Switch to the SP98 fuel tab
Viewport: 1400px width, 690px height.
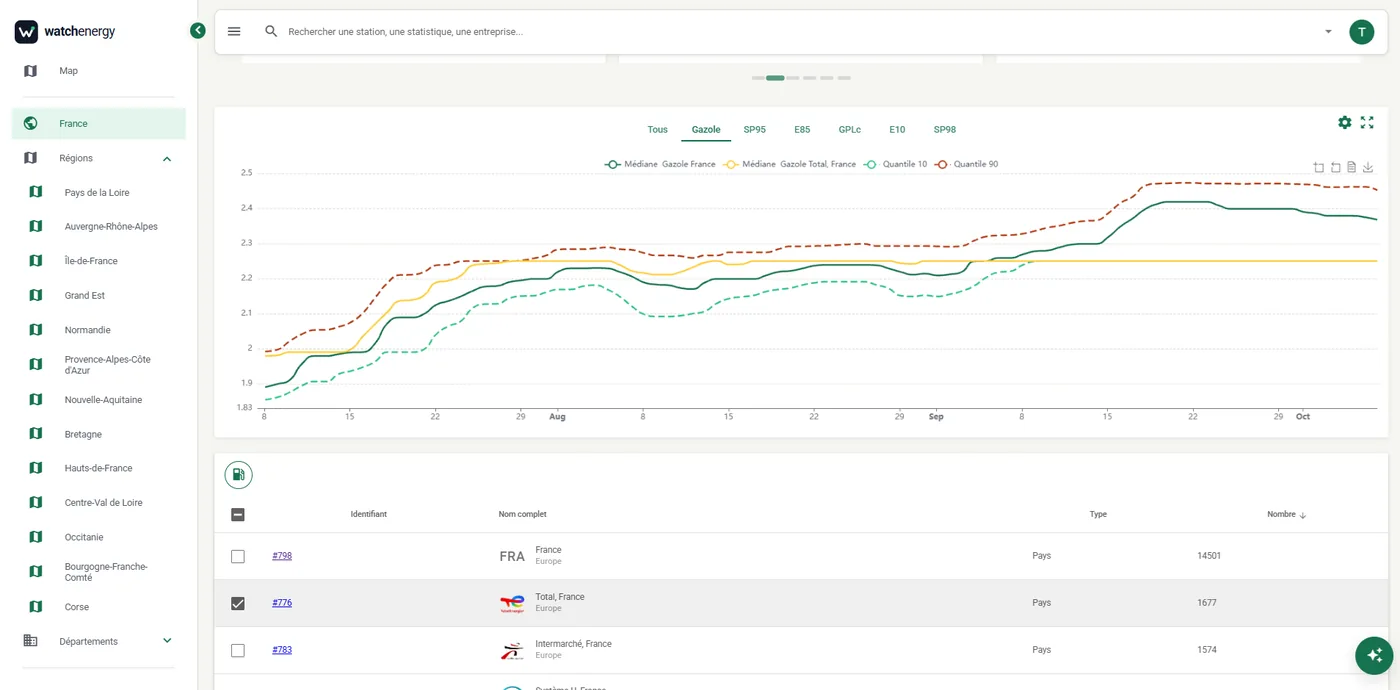click(x=944, y=130)
